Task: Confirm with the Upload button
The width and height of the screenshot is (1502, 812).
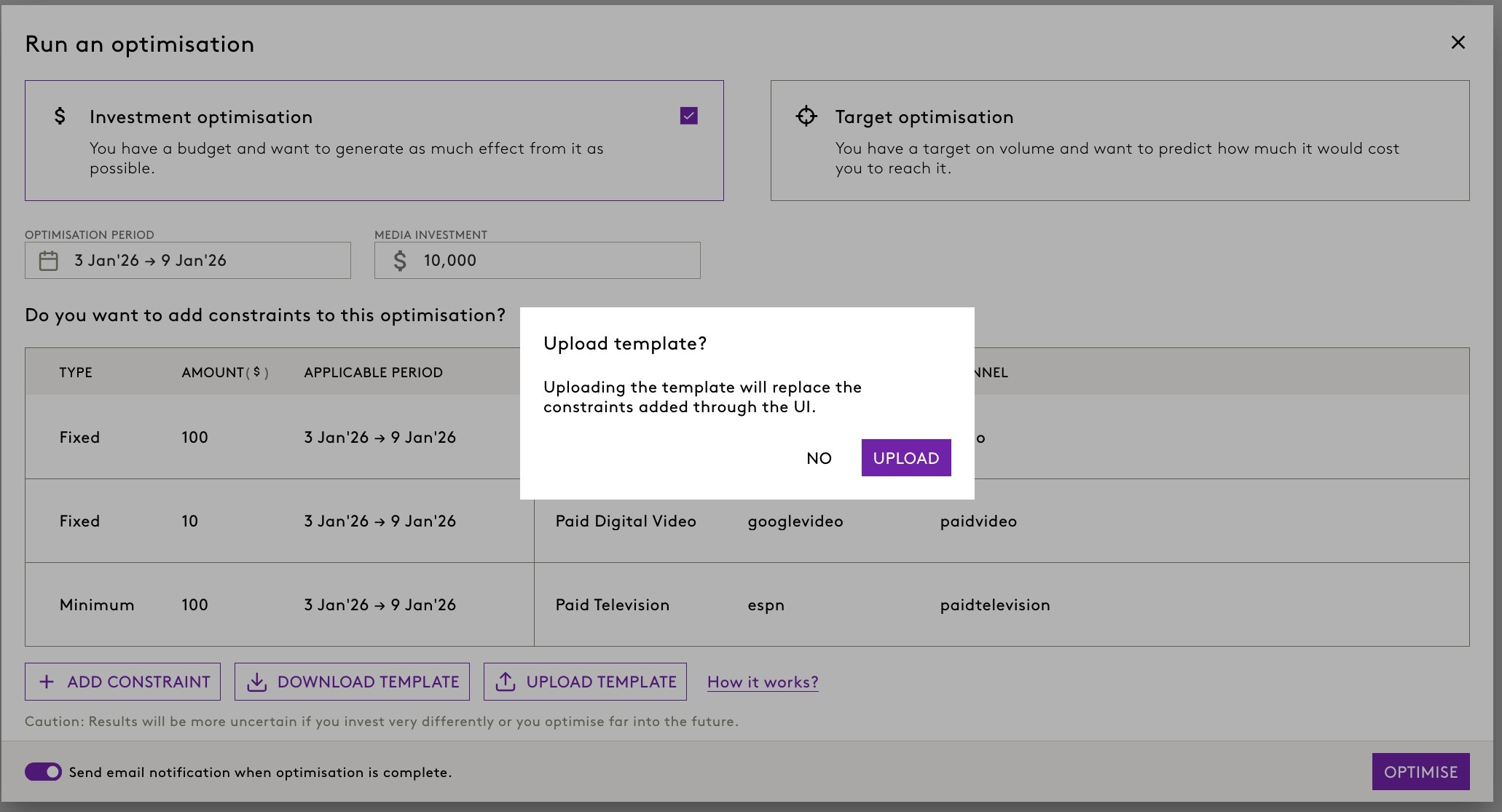Action: coord(905,458)
